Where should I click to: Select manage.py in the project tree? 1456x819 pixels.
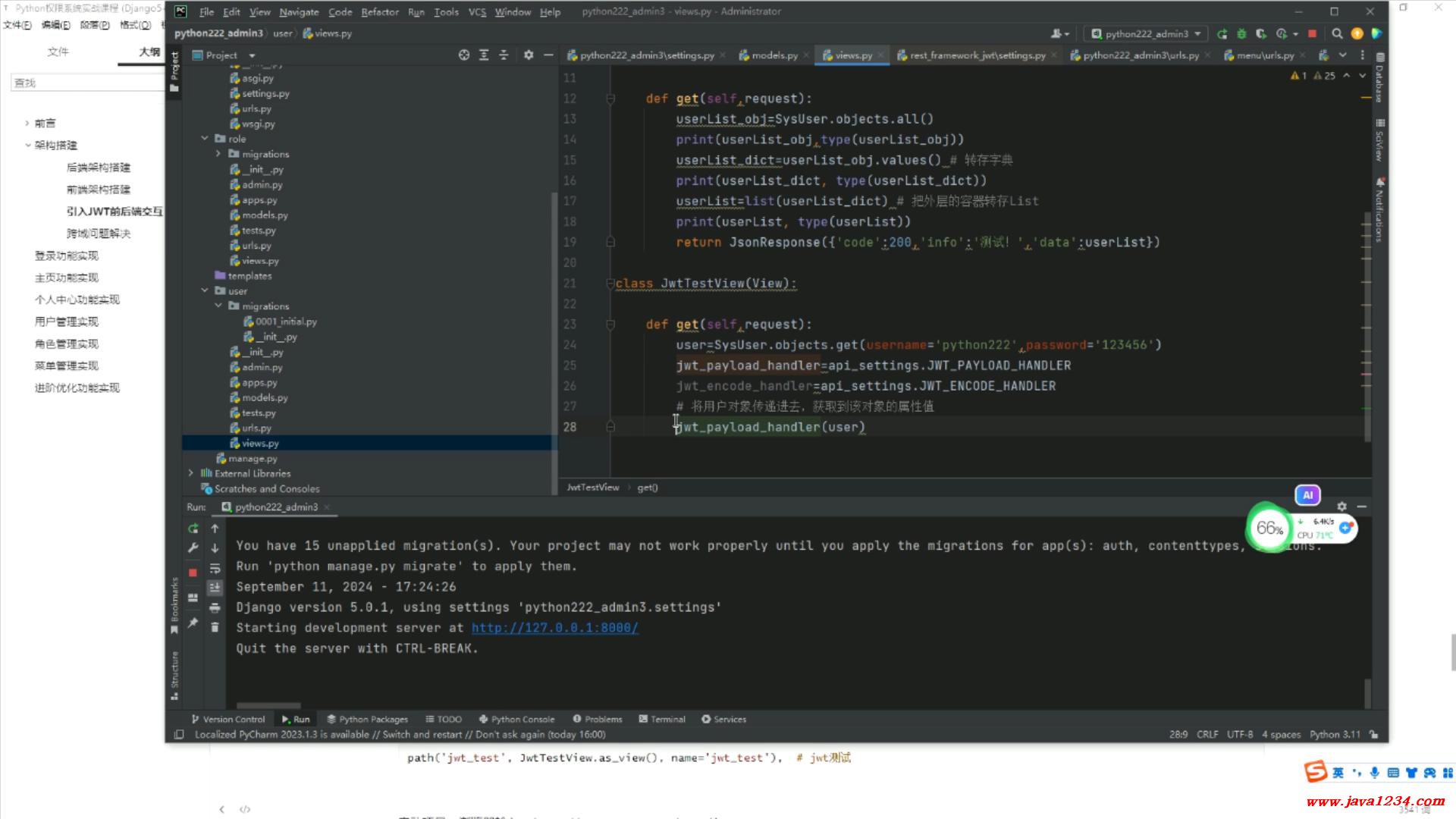click(x=253, y=458)
